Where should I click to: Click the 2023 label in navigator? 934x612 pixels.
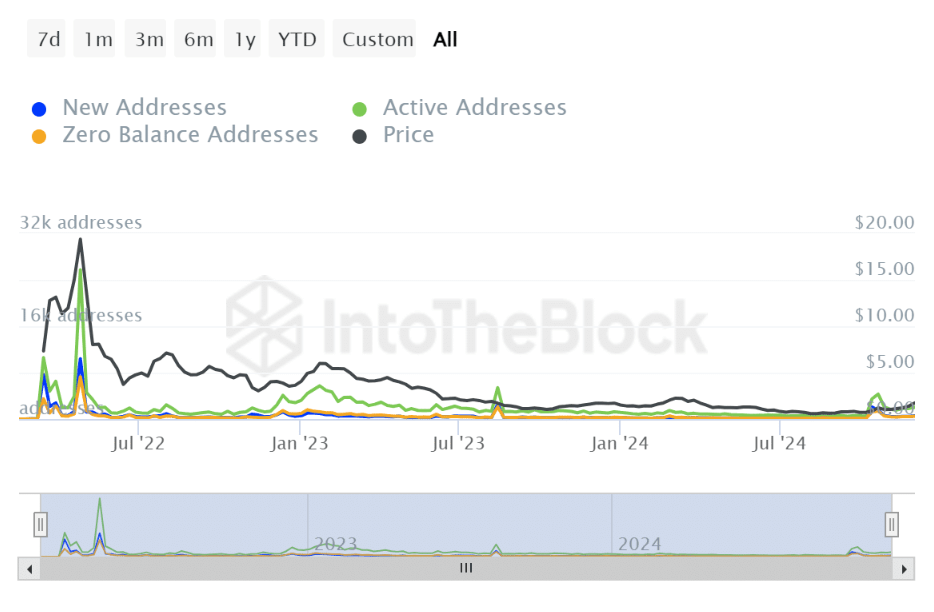click(335, 544)
